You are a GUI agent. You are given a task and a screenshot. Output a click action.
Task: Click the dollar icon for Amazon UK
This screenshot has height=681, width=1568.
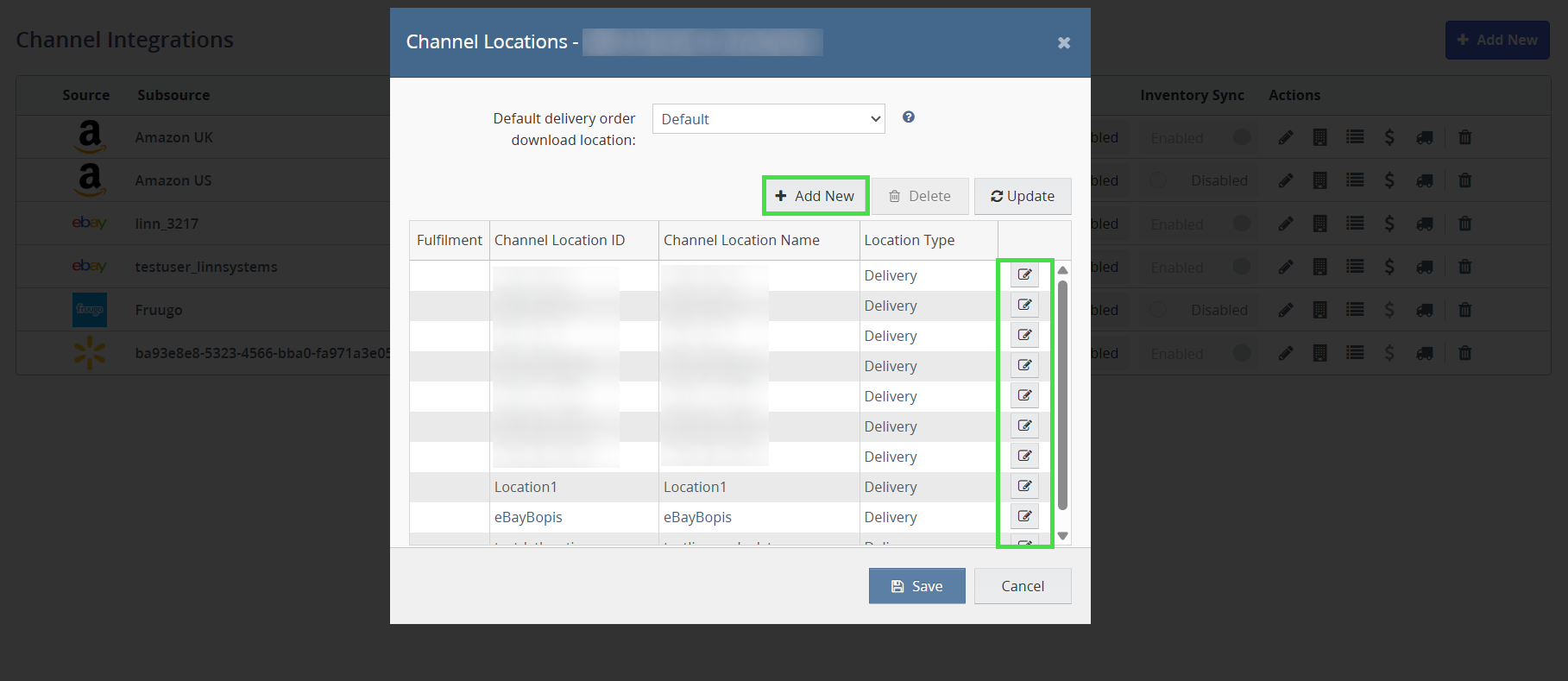(x=1389, y=137)
